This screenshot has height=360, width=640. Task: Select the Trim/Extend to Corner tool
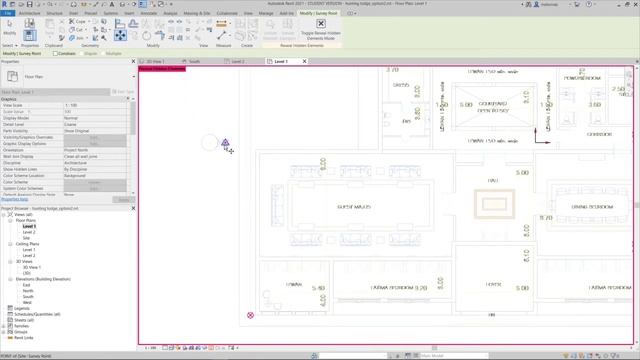[160, 36]
